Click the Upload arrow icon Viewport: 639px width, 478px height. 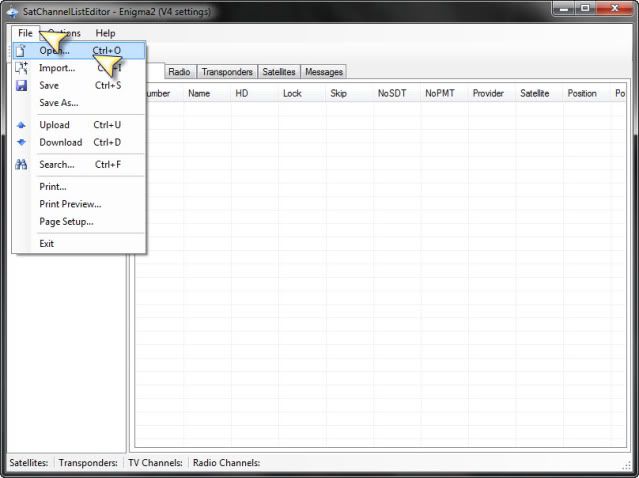tap(21, 125)
